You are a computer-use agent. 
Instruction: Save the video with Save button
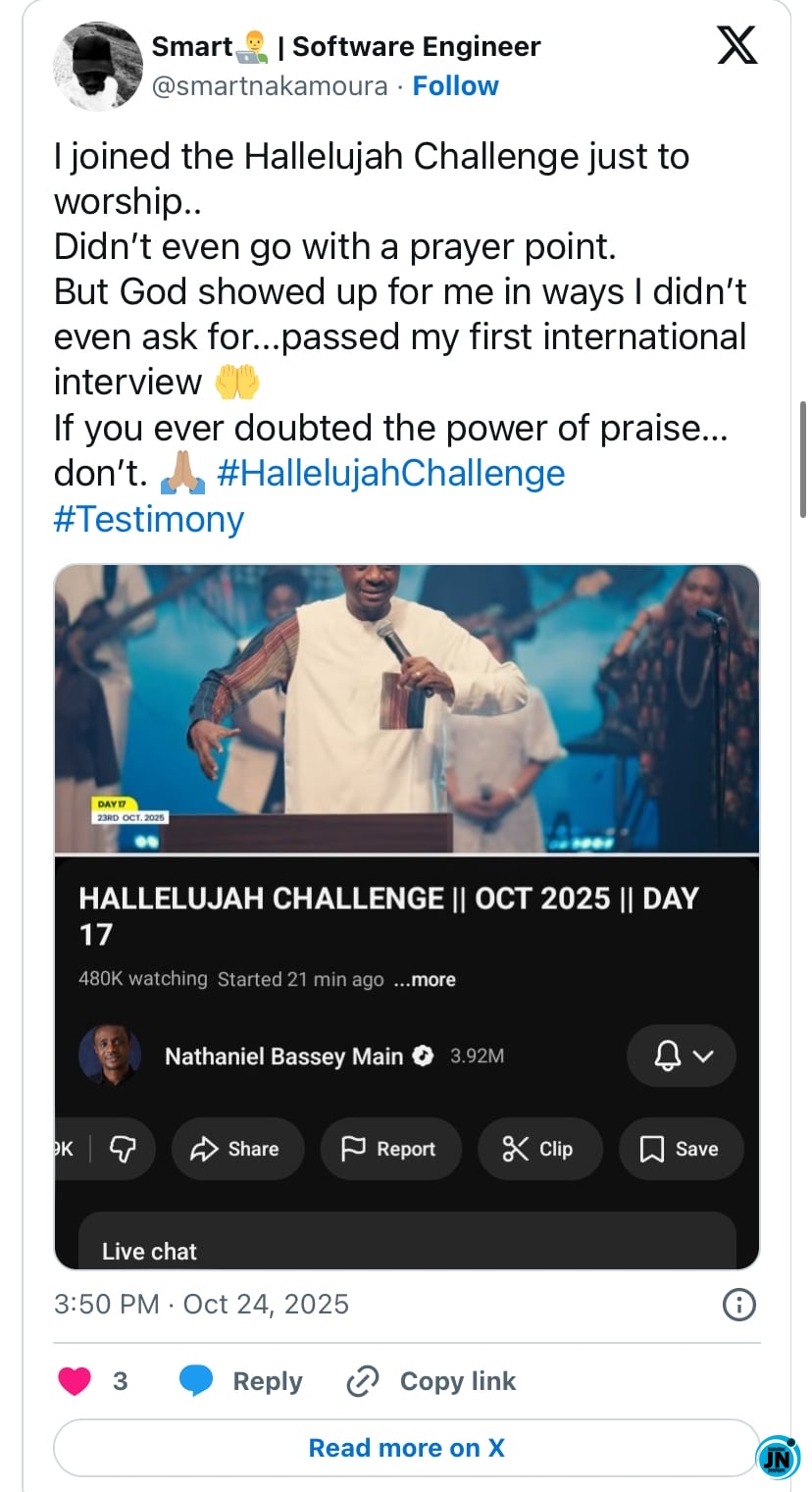[x=681, y=1149]
